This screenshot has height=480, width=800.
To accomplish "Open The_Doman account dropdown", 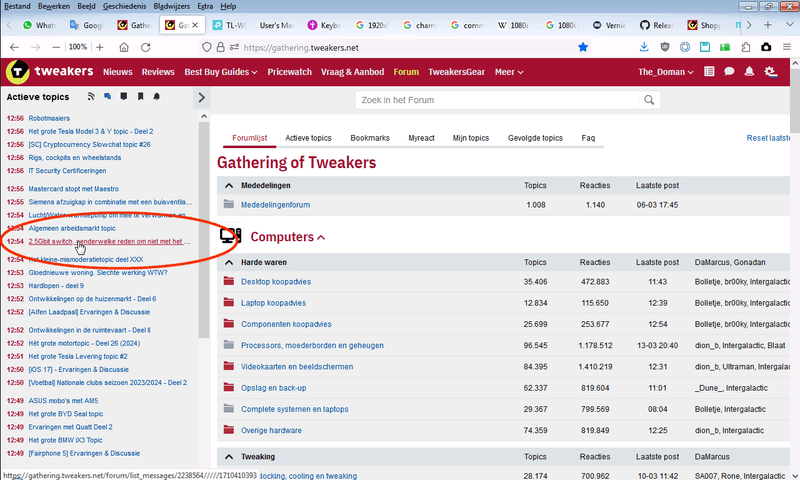I will click(666, 72).
